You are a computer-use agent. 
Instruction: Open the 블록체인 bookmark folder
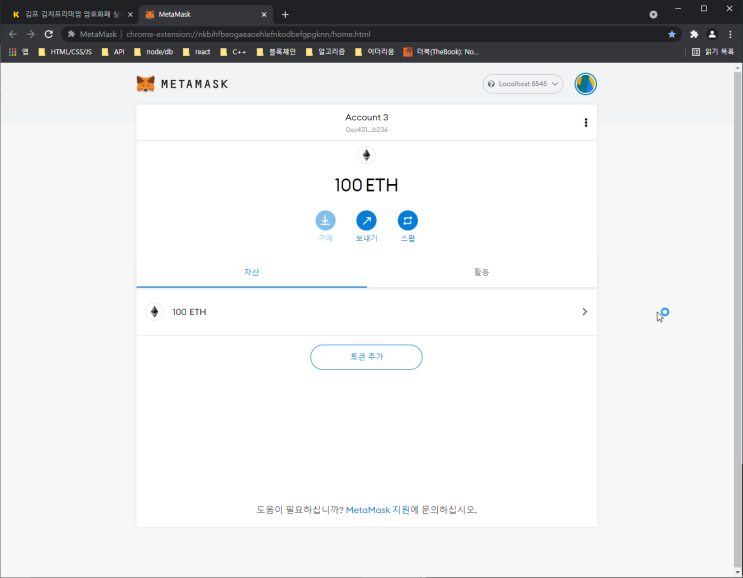click(x=276, y=52)
